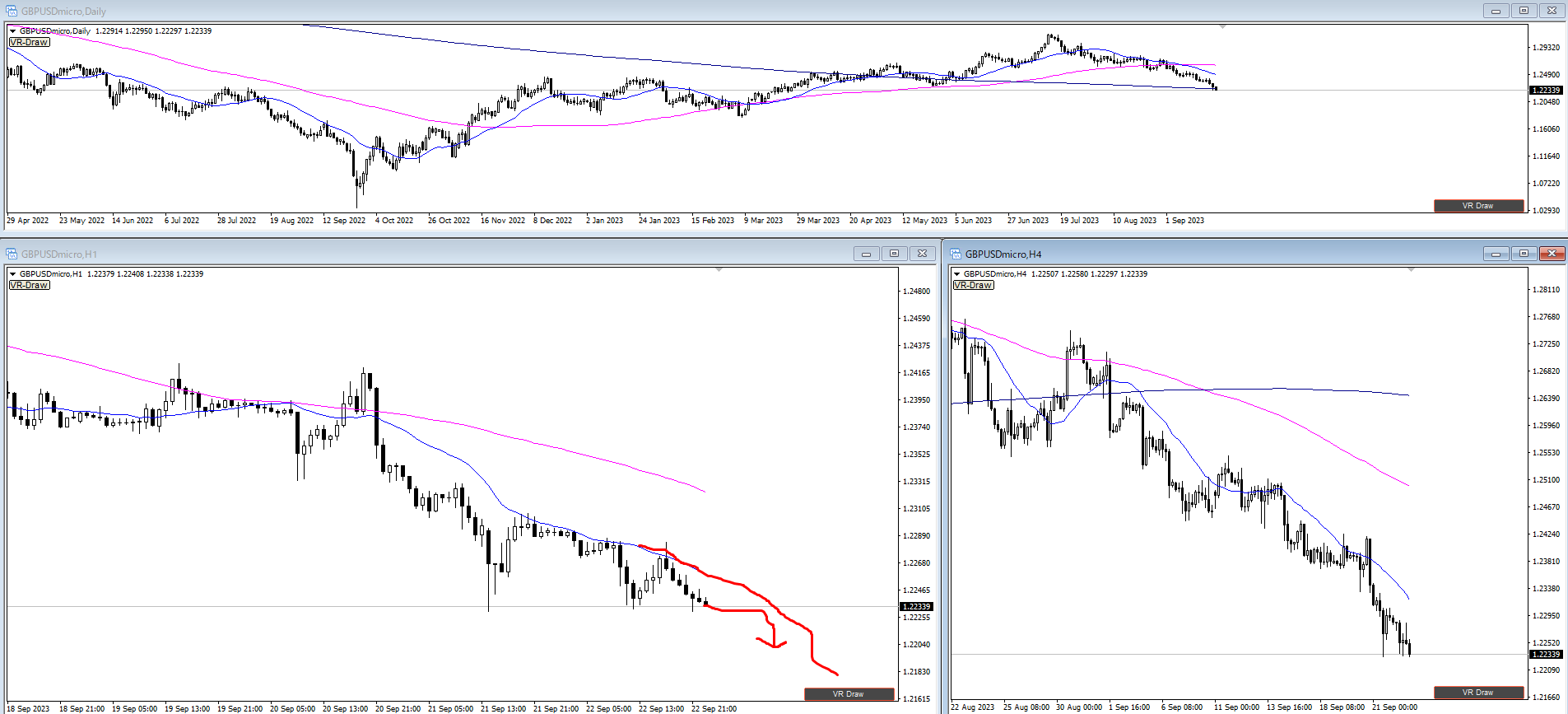Click the 1.23315 level on the H1 price scale
The height and width of the screenshot is (714, 1568).
tap(916, 482)
